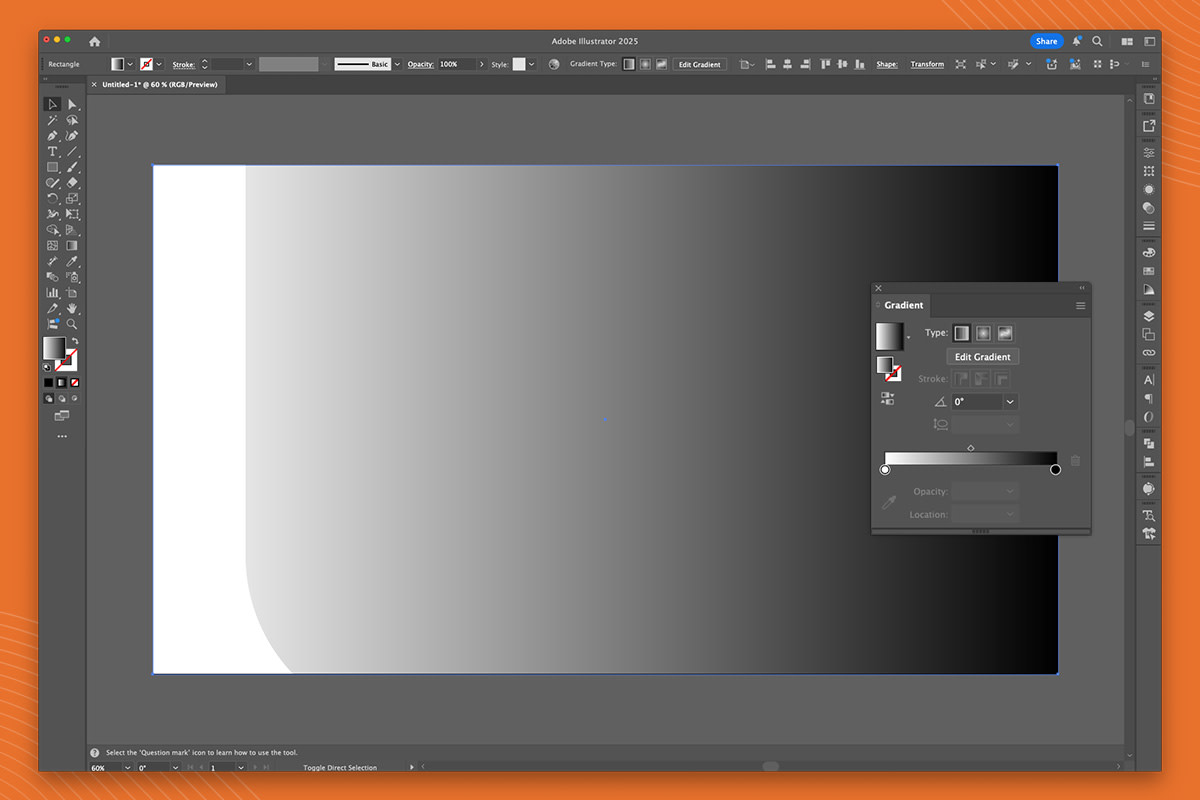Screen dimensions: 1200x800
Task: Click the underlined Stroke label in control bar
Action: [x=183, y=64]
